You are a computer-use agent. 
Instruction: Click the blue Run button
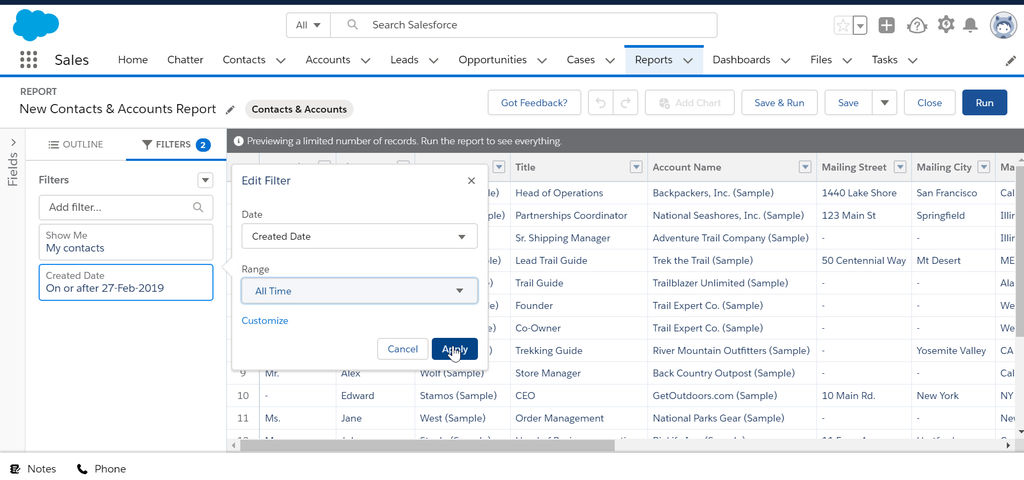pyautogui.click(x=984, y=103)
